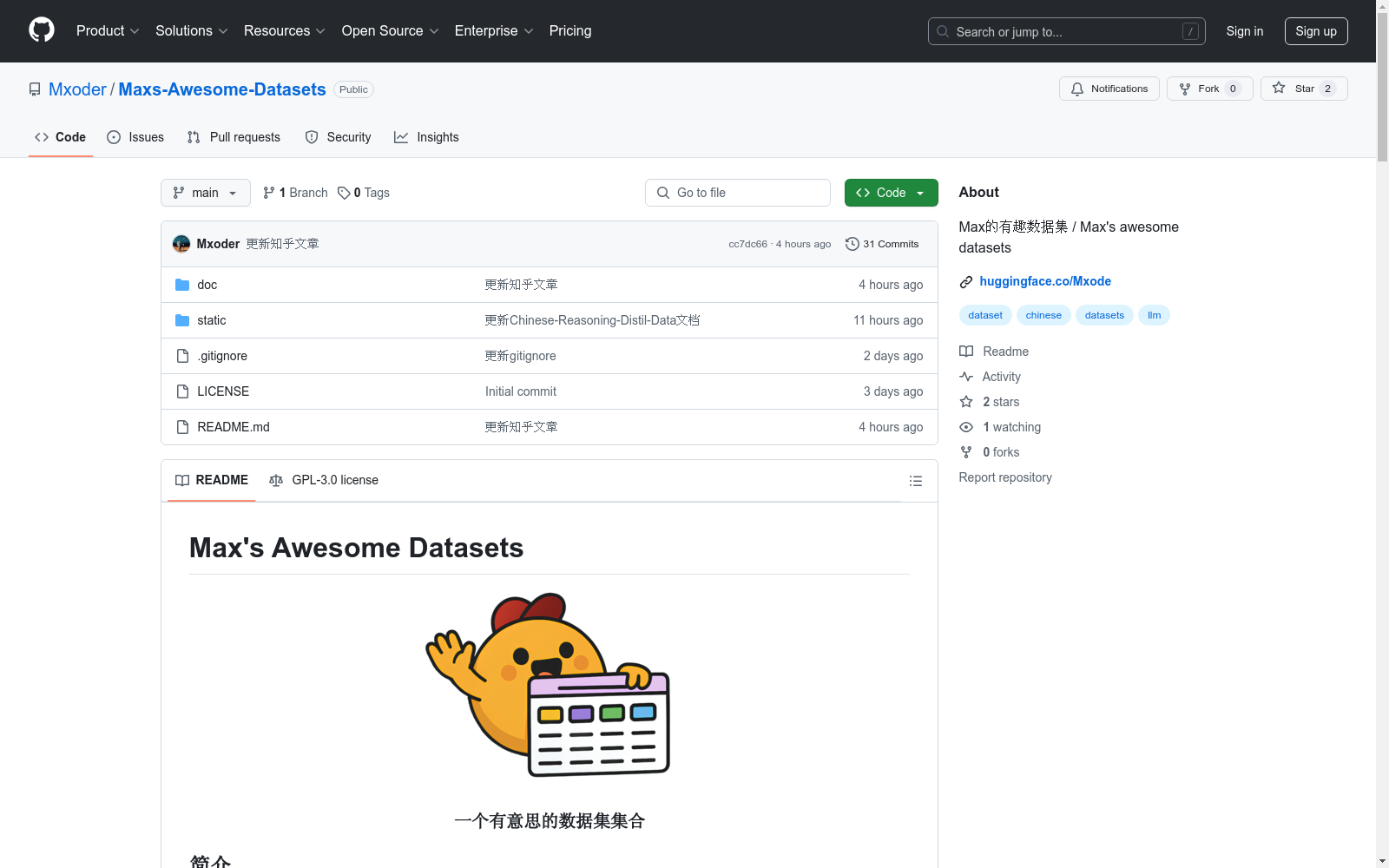The height and width of the screenshot is (868, 1389).
Task: Click the doc folder icon
Action: click(x=182, y=285)
